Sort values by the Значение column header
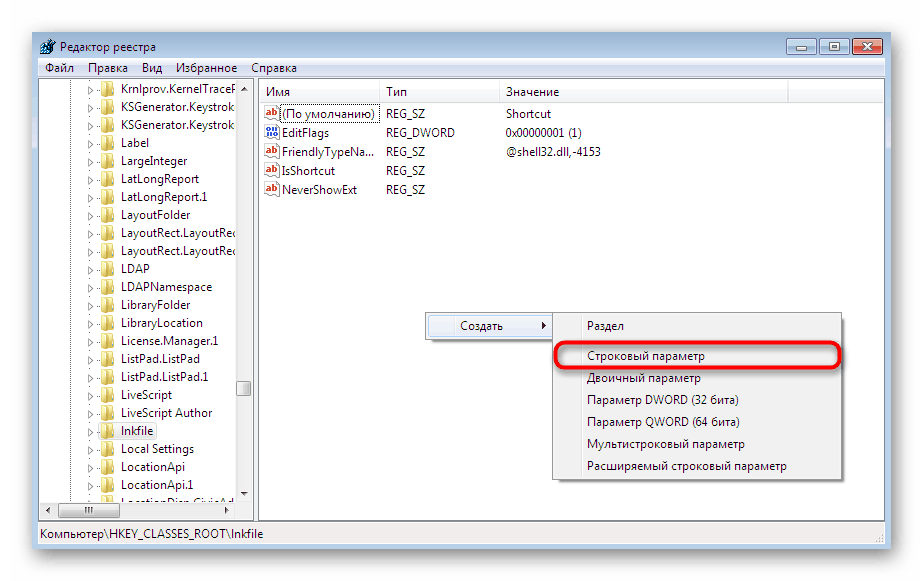 tap(644, 92)
